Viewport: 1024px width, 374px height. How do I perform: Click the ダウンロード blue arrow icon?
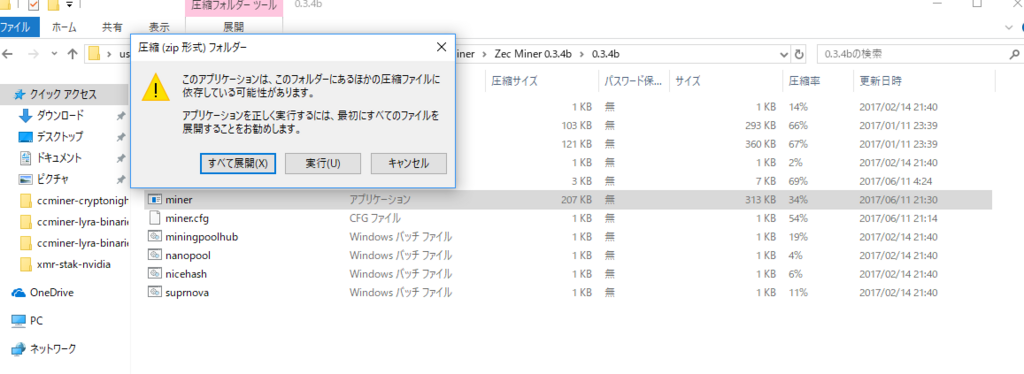pos(25,116)
